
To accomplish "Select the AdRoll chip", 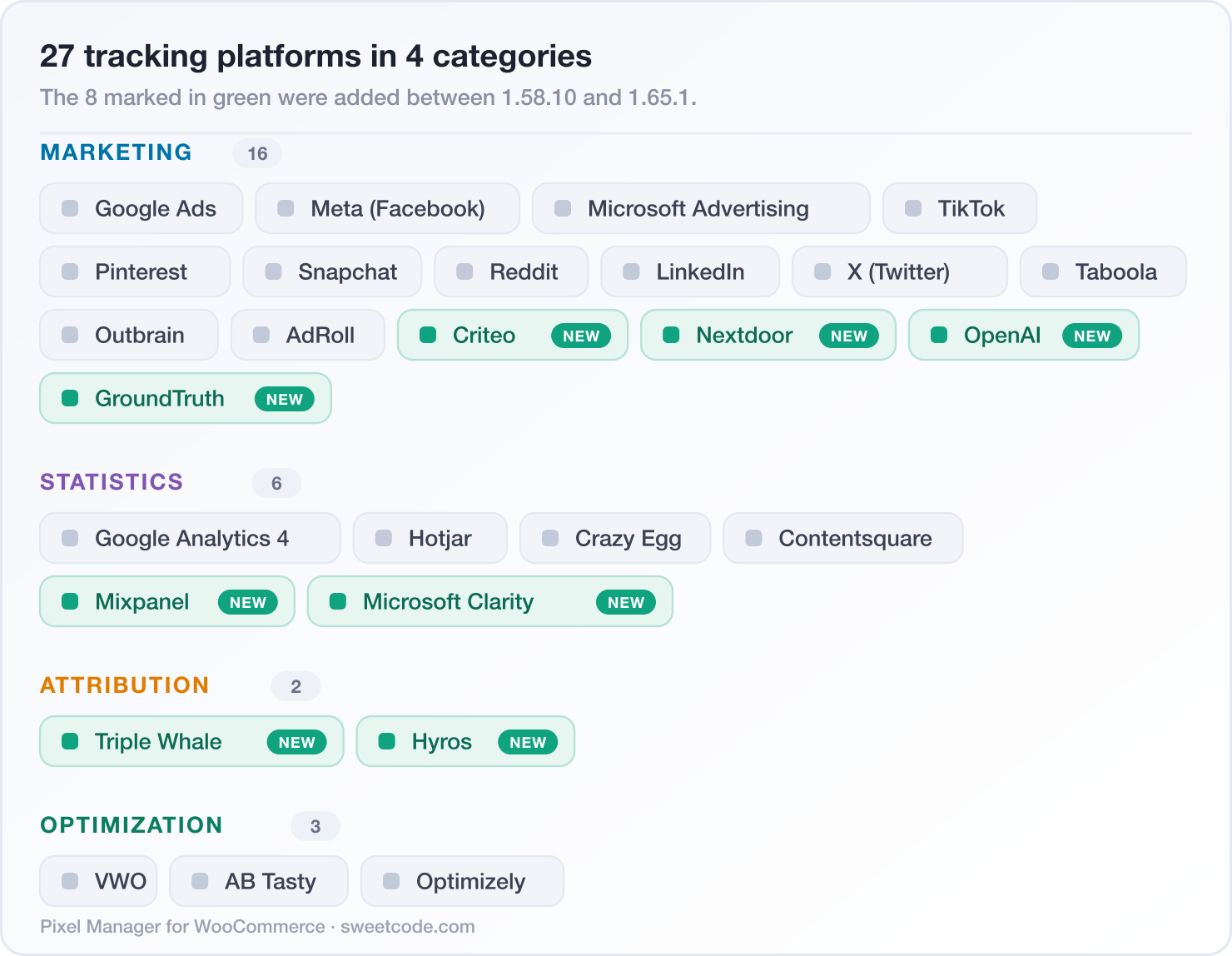I will click(x=308, y=335).
